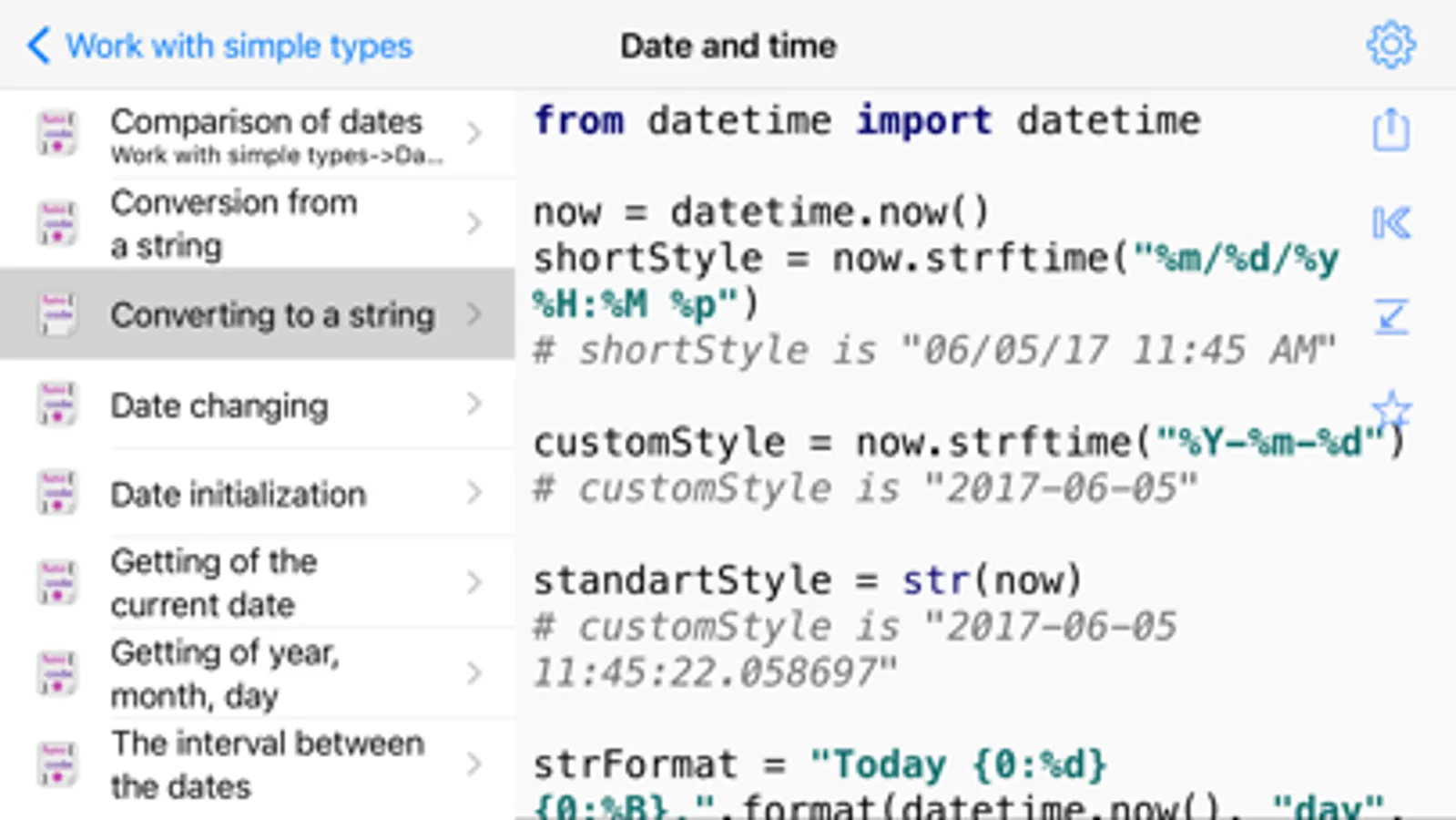Image resolution: width=1456 pixels, height=820 pixels.
Task: Expand the Comparison of dates chevron
Action: click(x=473, y=133)
